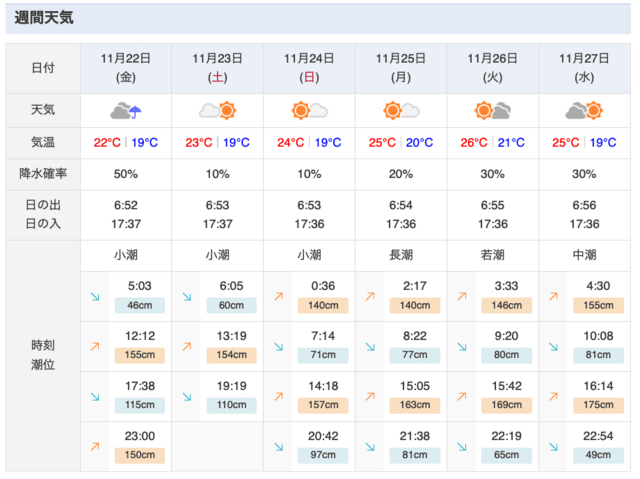Click the 時刻 潮位 row header
The height and width of the screenshot is (479, 640).
coord(43,355)
